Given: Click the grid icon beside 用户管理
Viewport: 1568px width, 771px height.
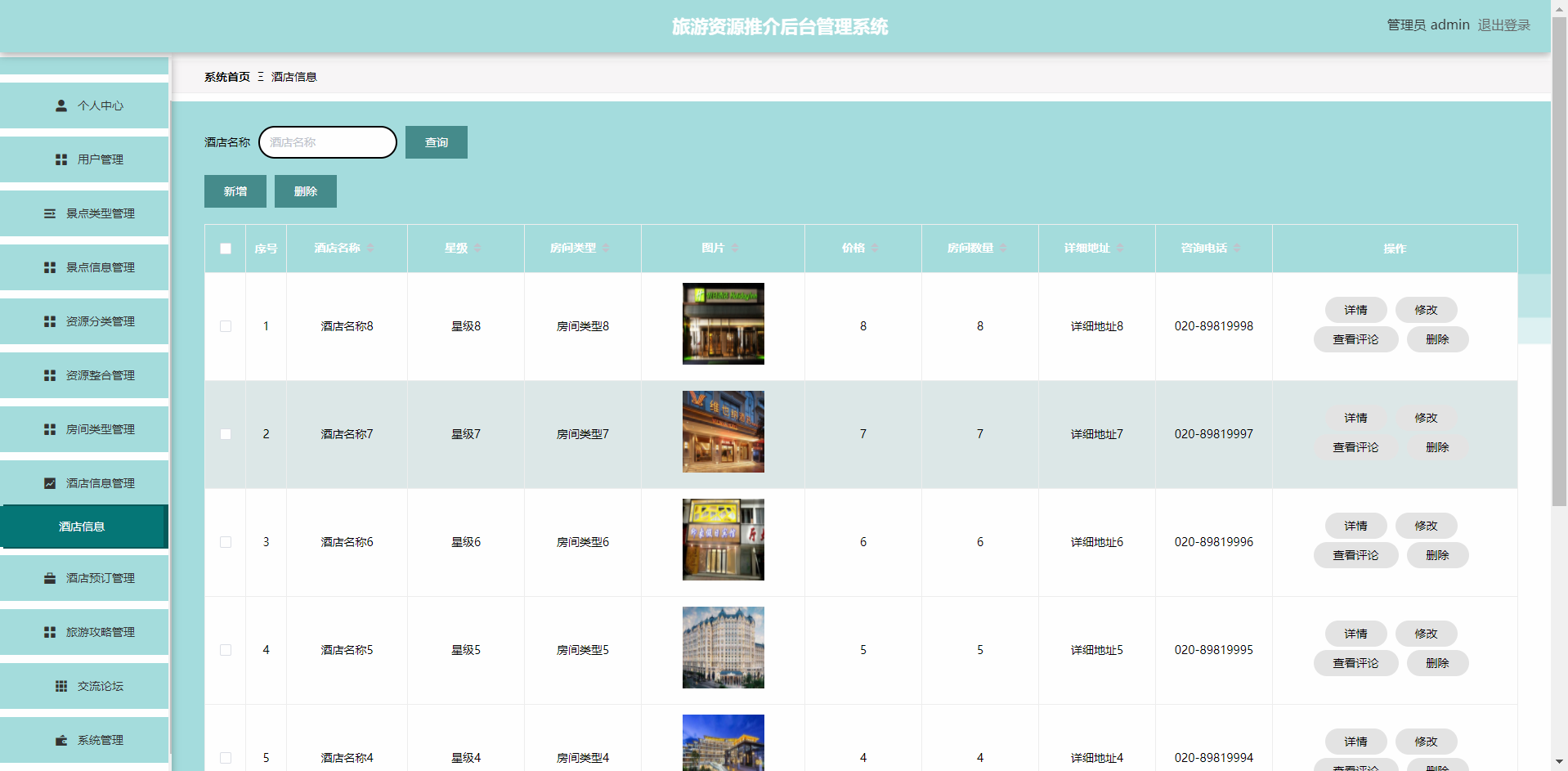Looking at the screenshot, I should 61,159.
